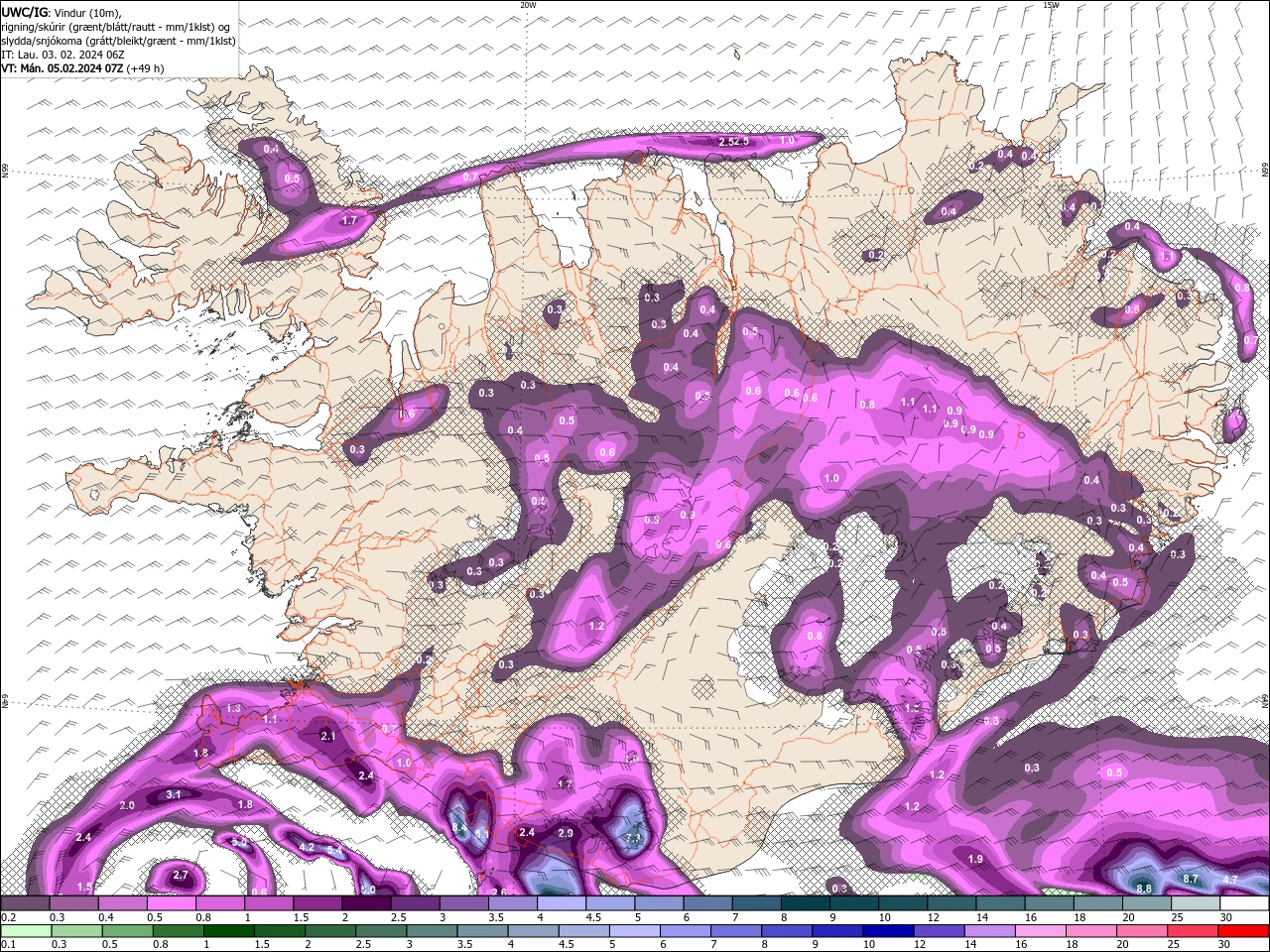Click the '8.7' precipitation value near bottom right
This screenshot has width=1270, height=952.
[x=1192, y=880]
